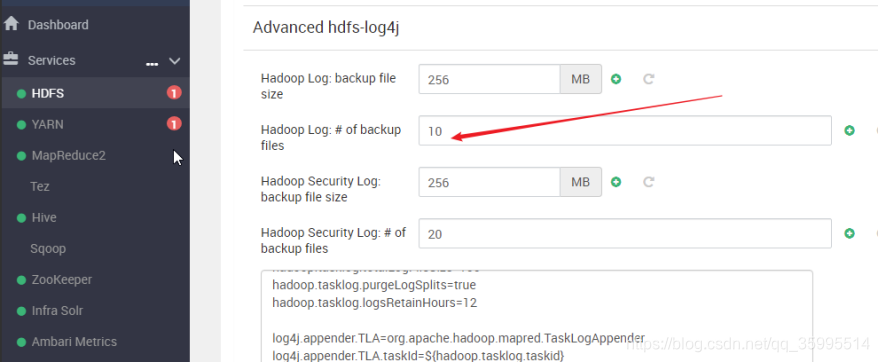Go to the ZooKeeper service page

[x=62, y=280]
